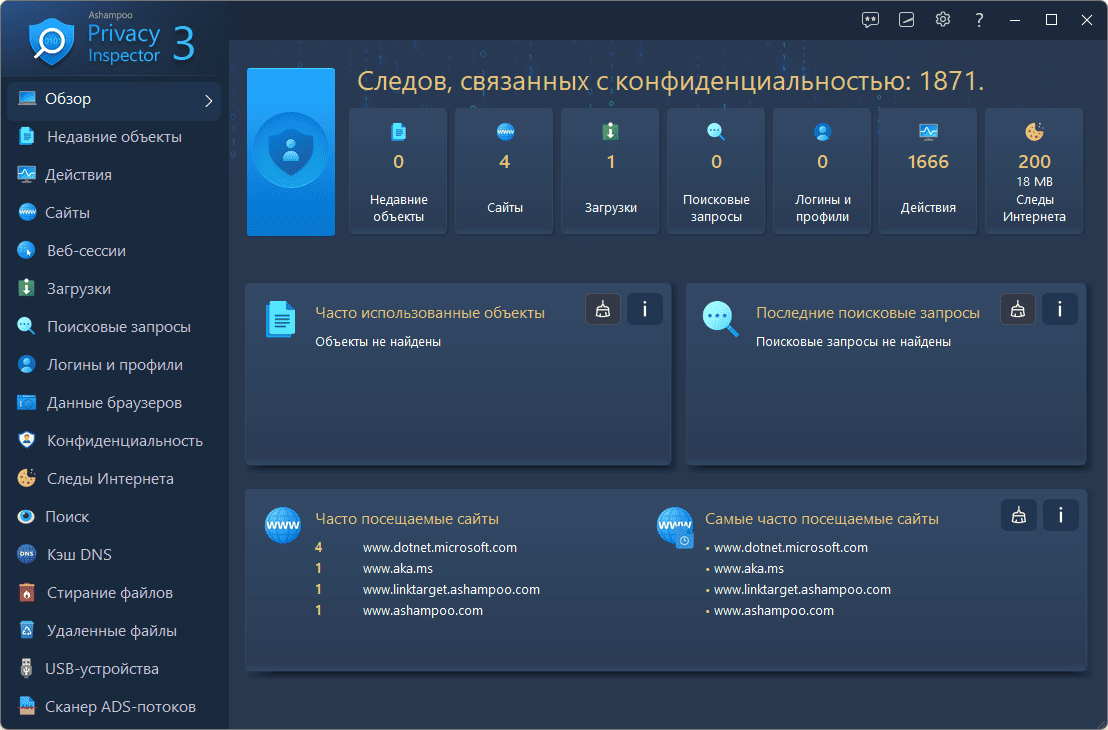This screenshot has height=730, width=1108.
Task: Select www.linktarget.ashampoo.com in most visited list
Action: point(801,590)
